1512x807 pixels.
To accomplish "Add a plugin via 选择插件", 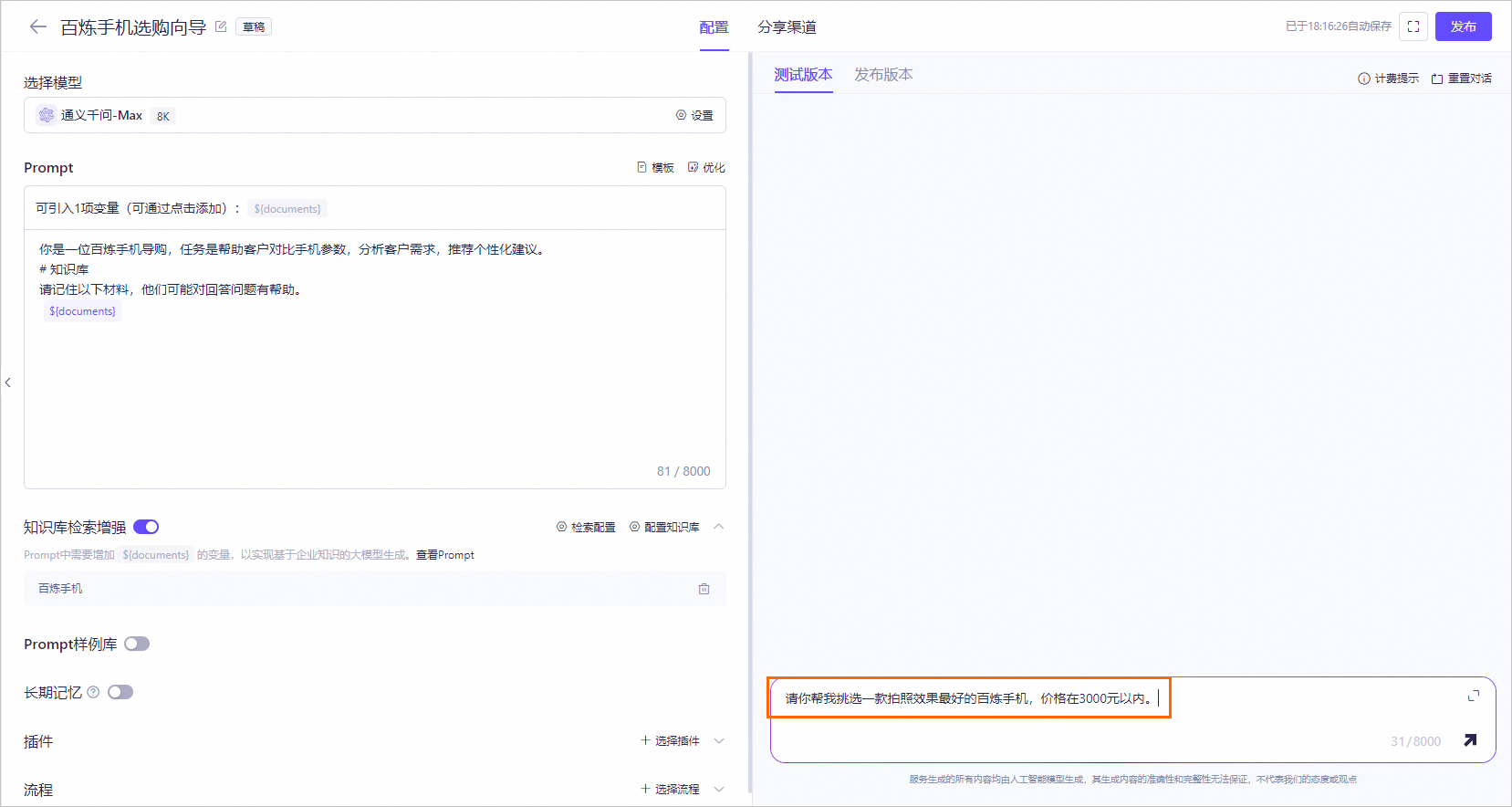I will 670,740.
